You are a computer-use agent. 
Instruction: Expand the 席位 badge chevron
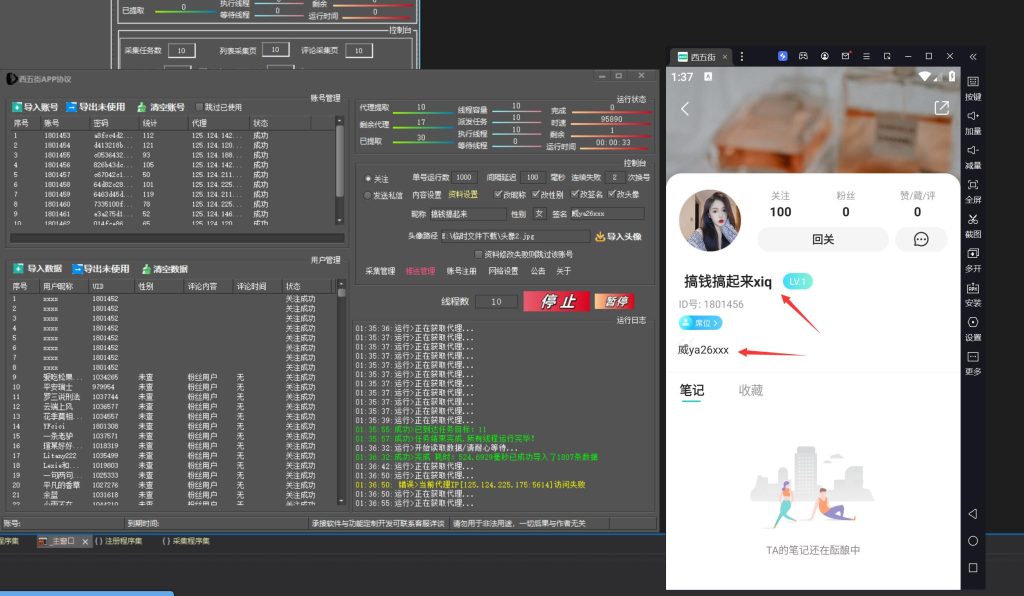coord(716,323)
